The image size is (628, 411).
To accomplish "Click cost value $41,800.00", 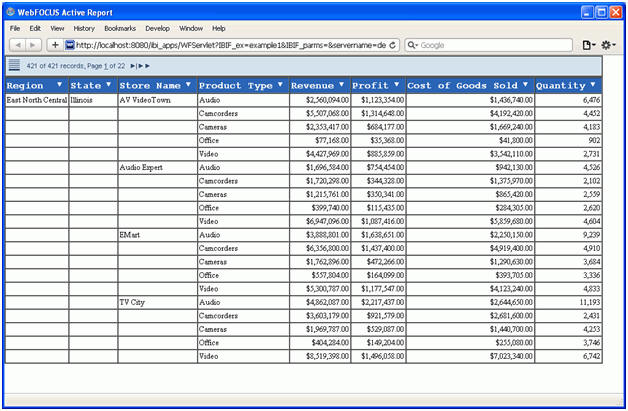I will (516, 141).
